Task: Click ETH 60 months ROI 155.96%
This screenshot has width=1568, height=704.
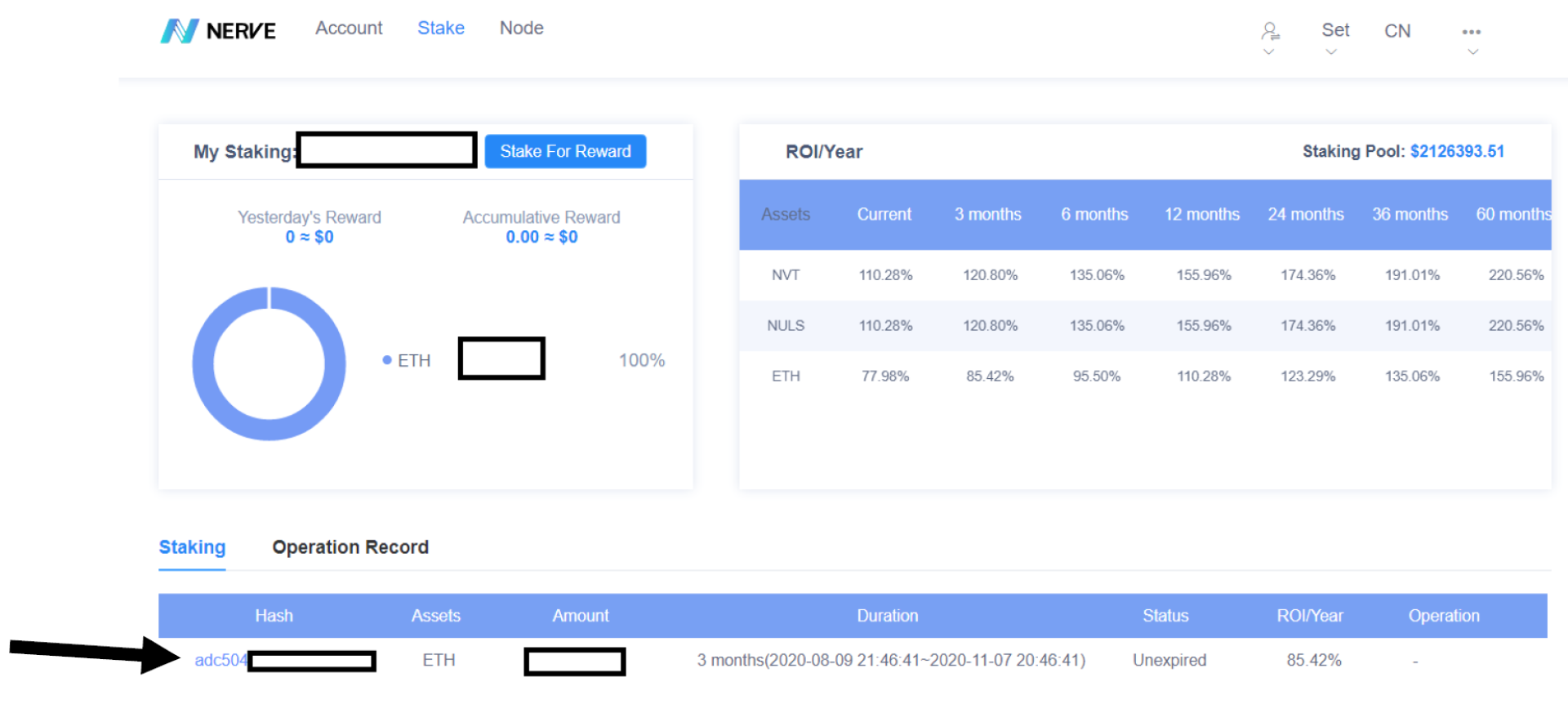Action: pos(1517,377)
